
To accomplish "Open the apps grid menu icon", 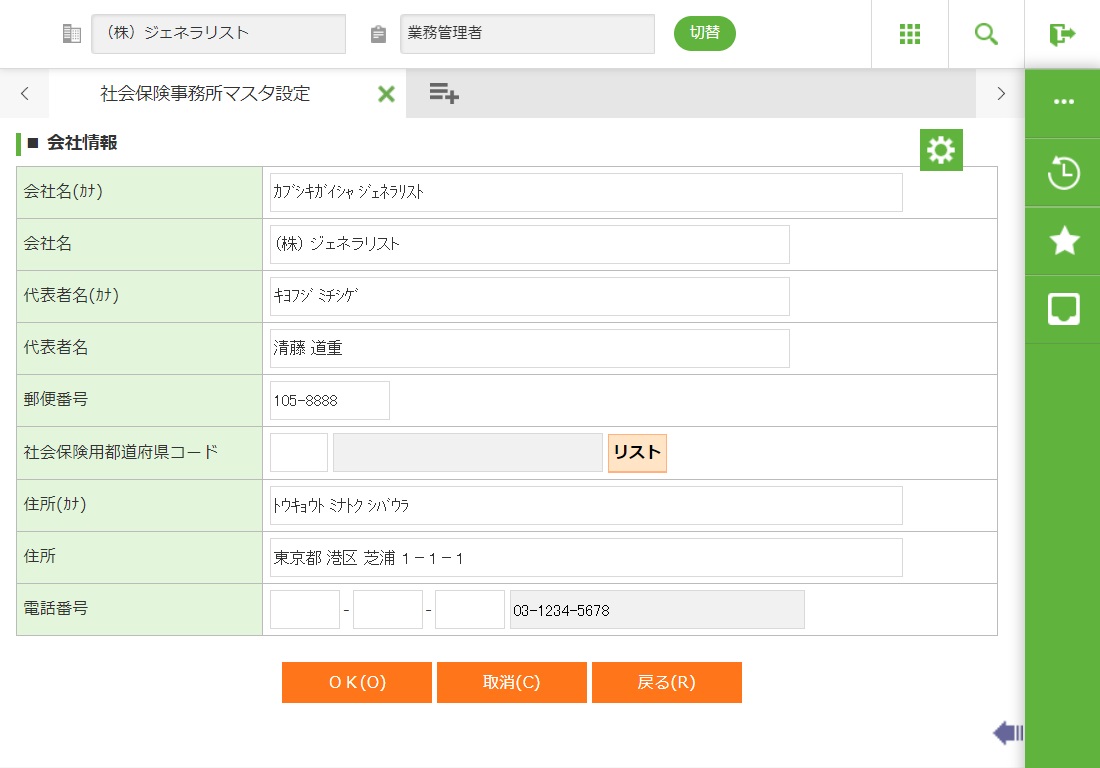I will [910, 34].
